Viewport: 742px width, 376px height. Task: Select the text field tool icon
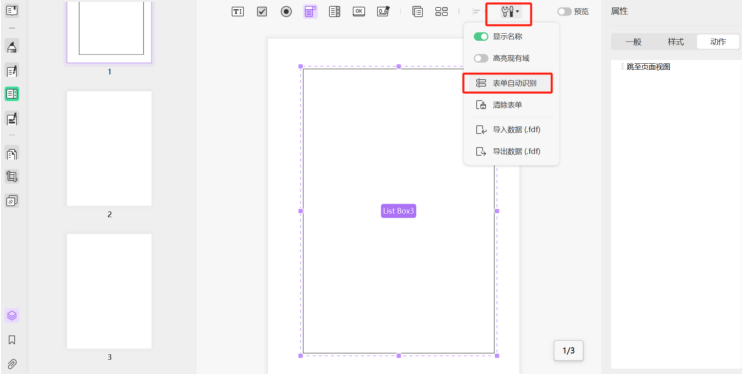[238, 12]
